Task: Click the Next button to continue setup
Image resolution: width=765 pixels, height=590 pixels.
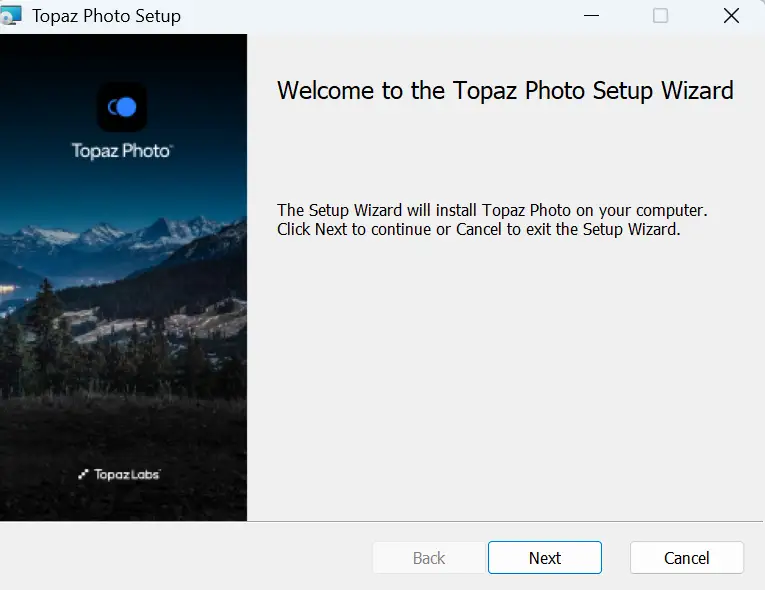Action: (x=544, y=557)
